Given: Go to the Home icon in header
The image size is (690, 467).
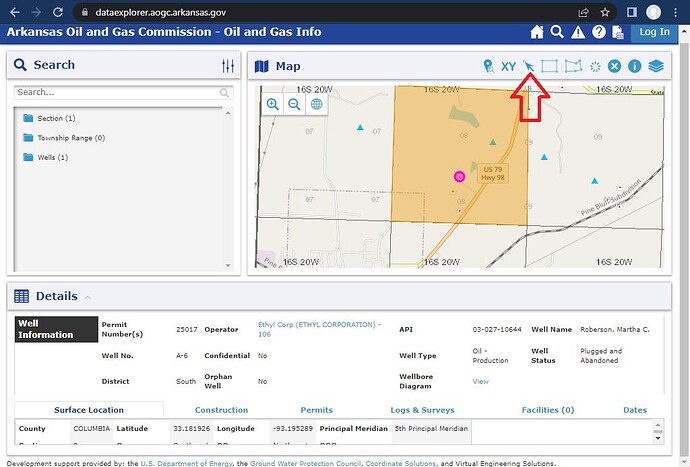Looking at the screenshot, I should [x=537, y=32].
